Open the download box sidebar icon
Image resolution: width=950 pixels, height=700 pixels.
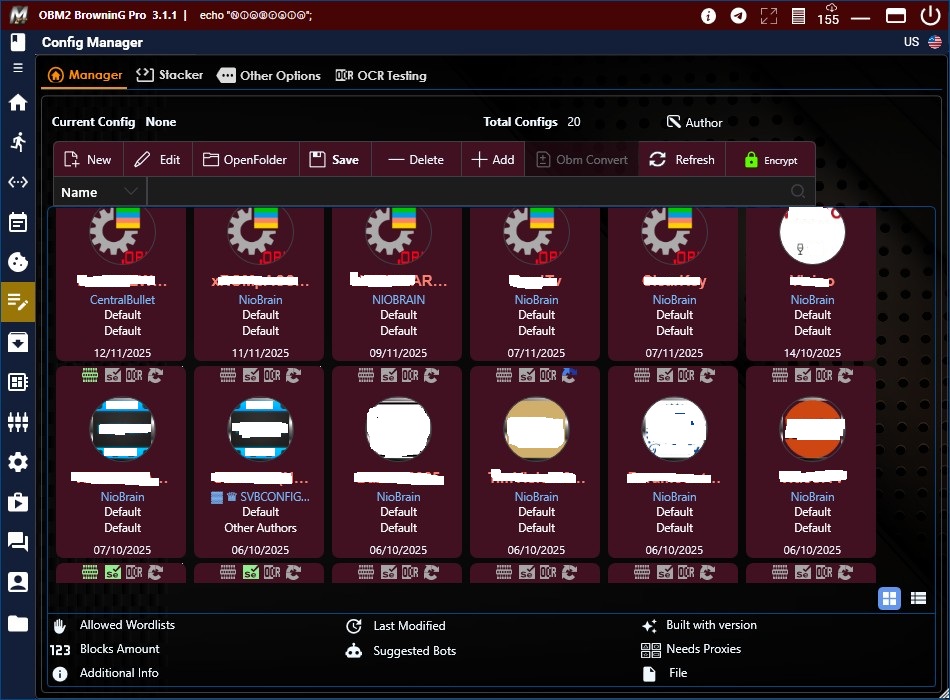click(x=18, y=342)
